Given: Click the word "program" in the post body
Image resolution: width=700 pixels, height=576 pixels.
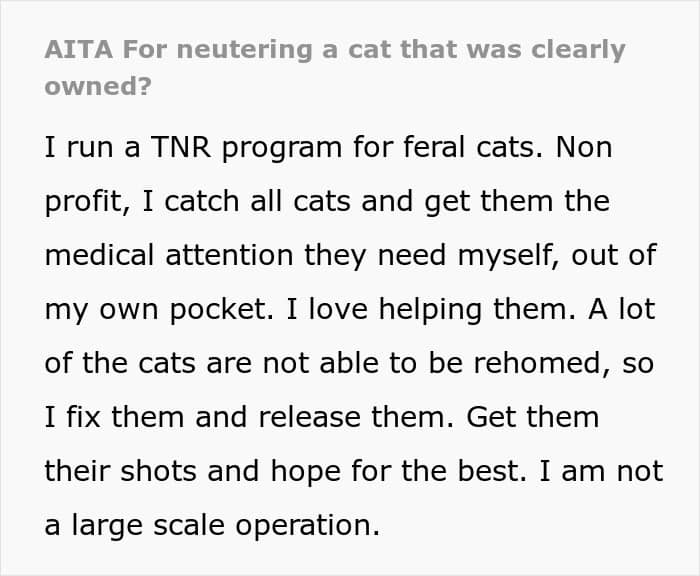Looking at the screenshot, I should (x=282, y=149).
